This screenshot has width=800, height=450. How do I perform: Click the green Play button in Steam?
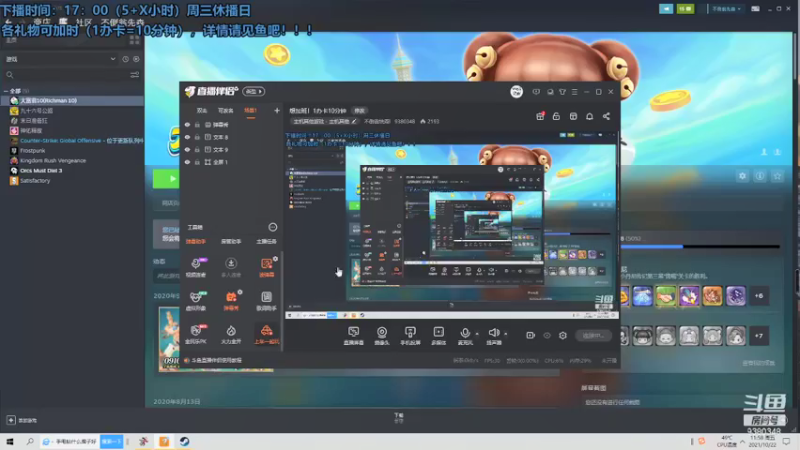coord(166,179)
